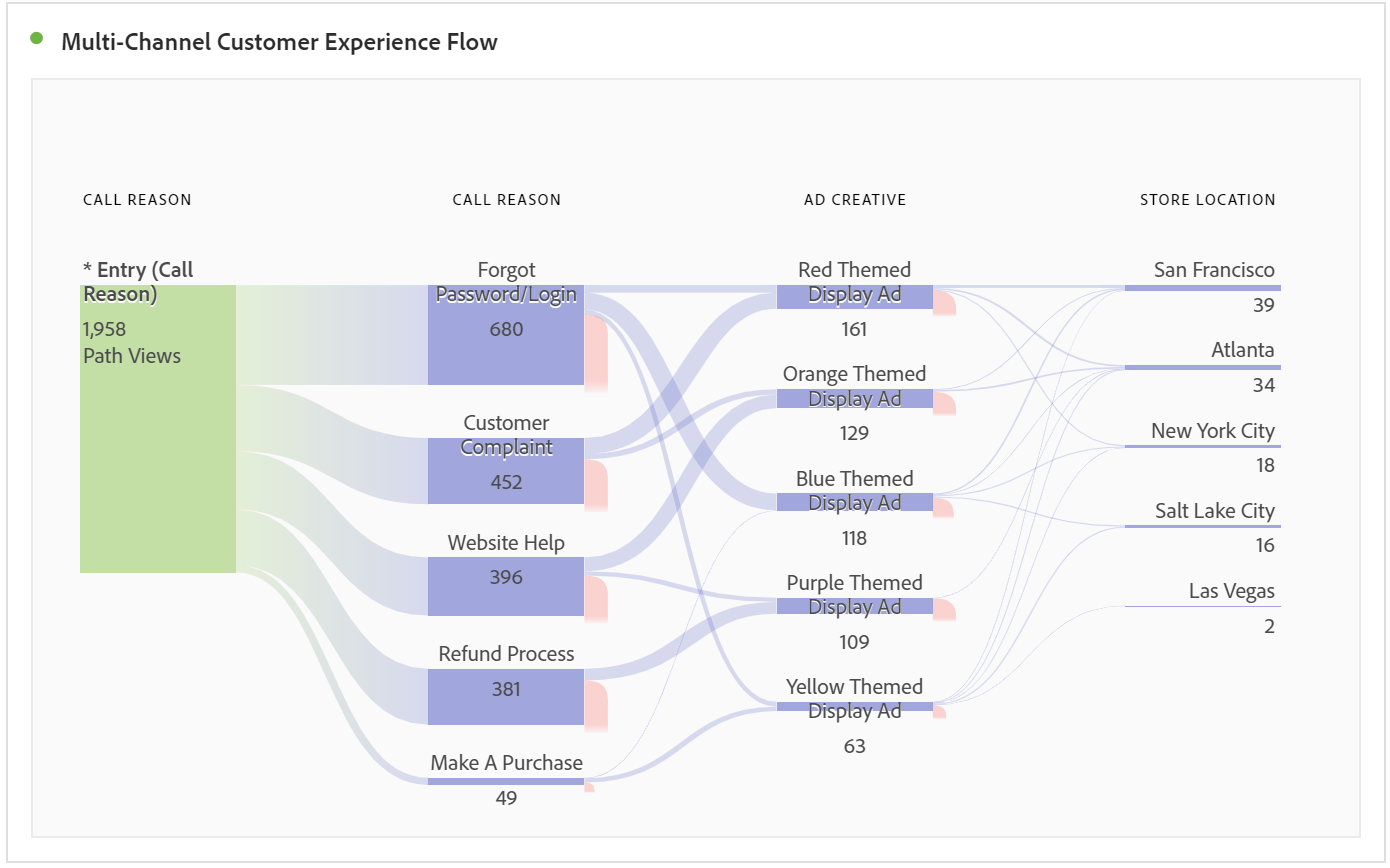Select the Red Themed Display Ad node

(x=854, y=297)
